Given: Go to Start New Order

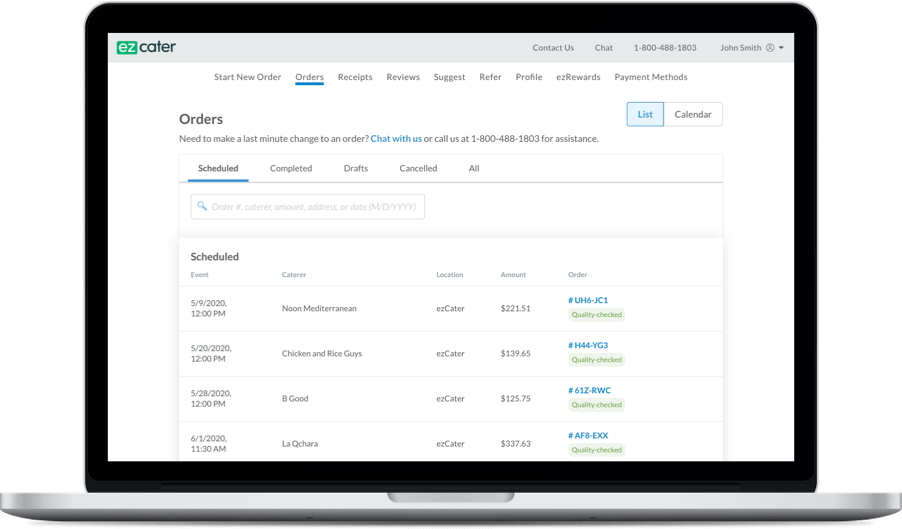Looking at the screenshot, I should click(247, 77).
